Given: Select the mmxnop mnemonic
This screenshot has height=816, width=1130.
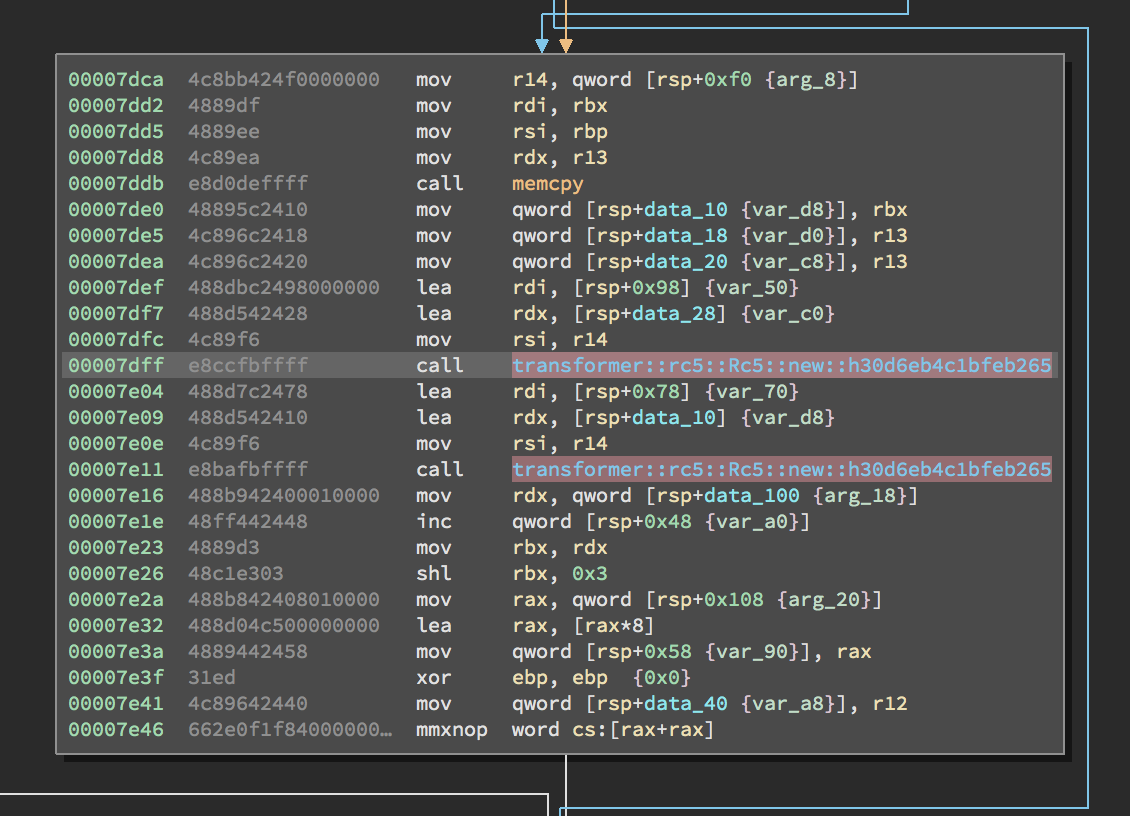Looking at the screenshot, I should [452, 730].
